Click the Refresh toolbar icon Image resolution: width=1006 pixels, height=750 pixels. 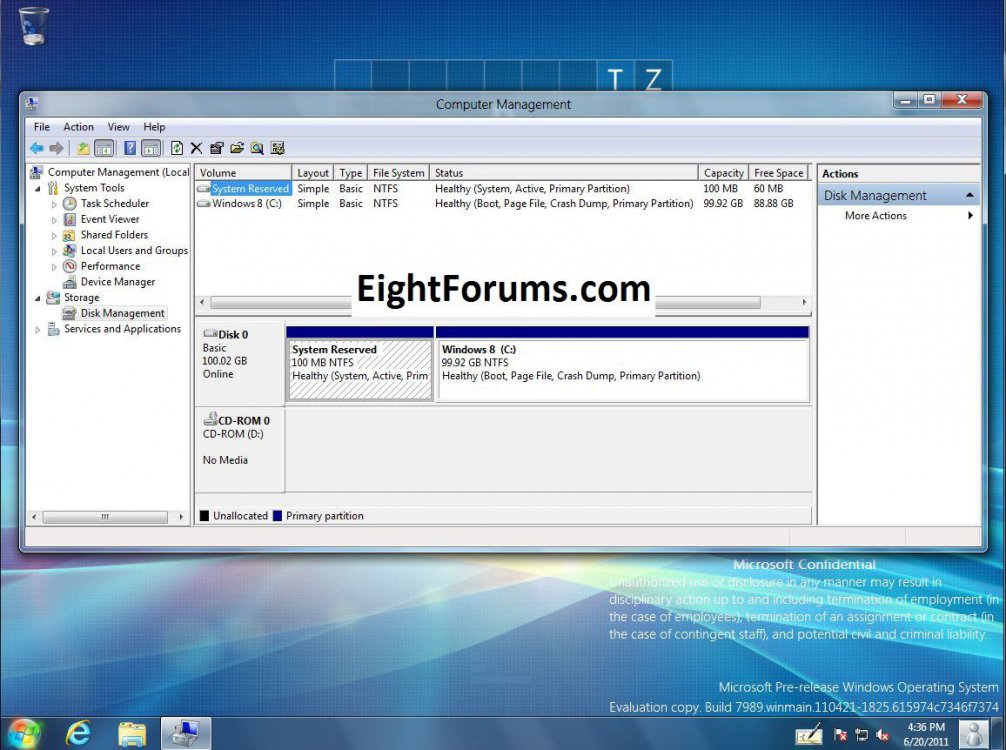[177, 148]
